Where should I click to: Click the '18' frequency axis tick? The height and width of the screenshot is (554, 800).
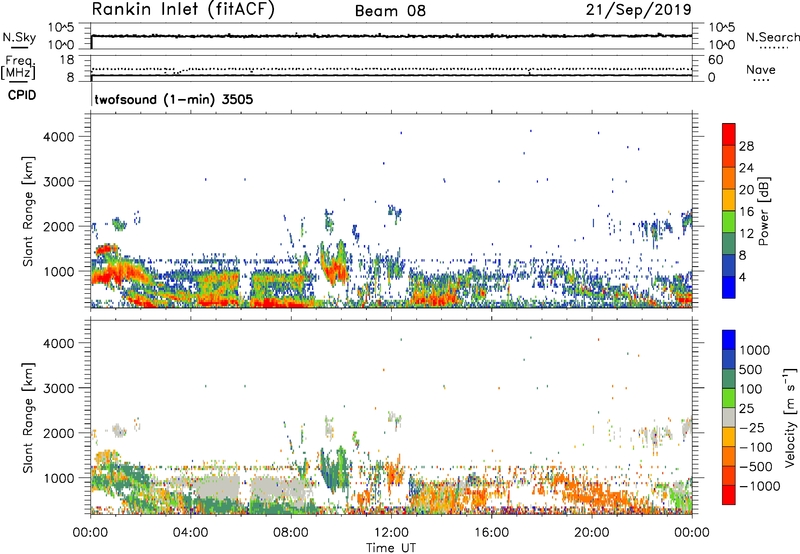point(67,60)
